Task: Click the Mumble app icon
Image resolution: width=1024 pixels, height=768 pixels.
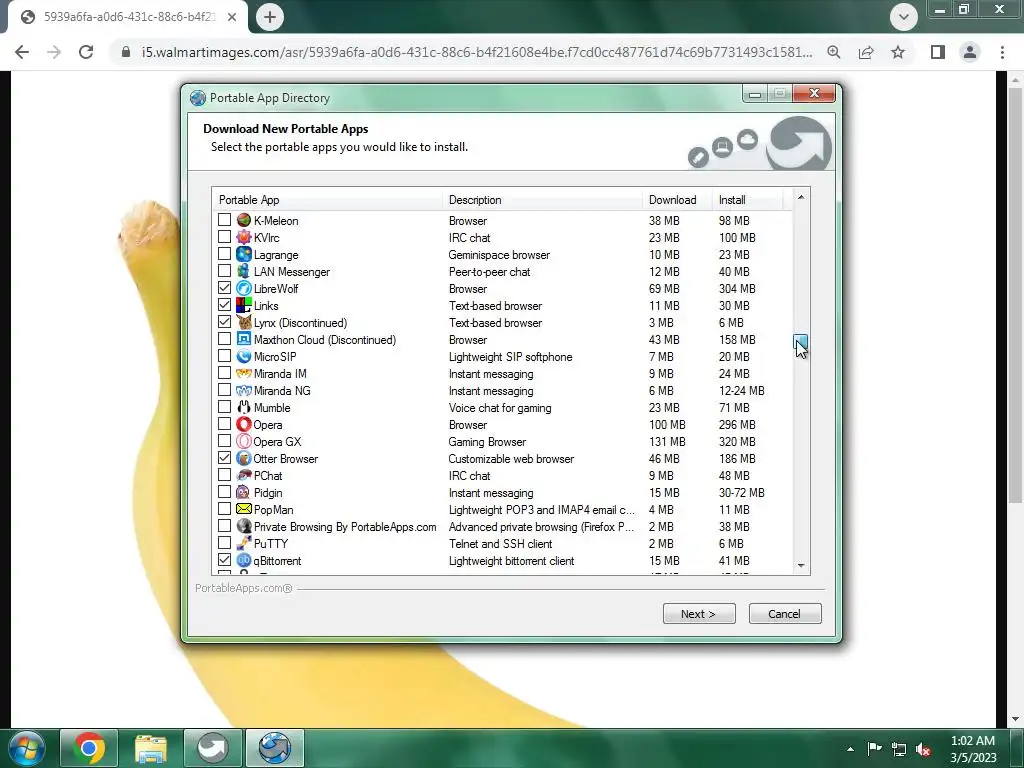Action: (x=244, y=407)
